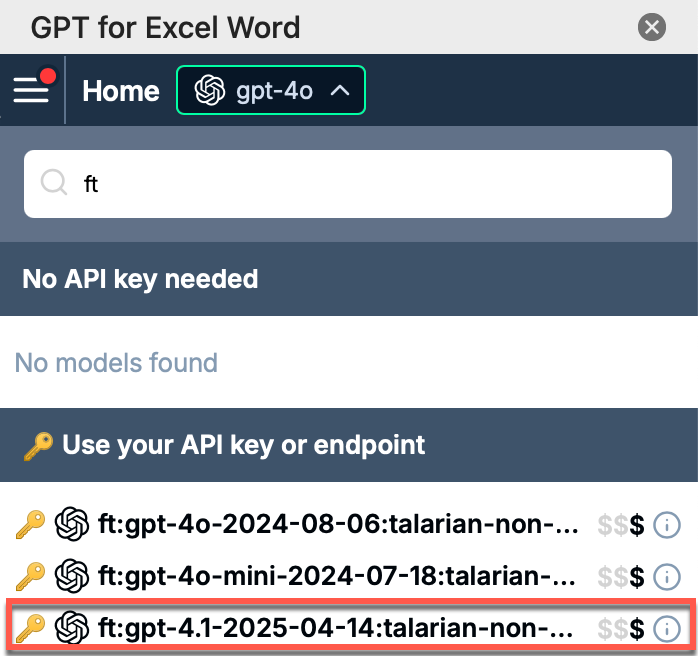
Task: Click the OpenAI logo in the gpt-4o selector
Action: pos(209,91)
